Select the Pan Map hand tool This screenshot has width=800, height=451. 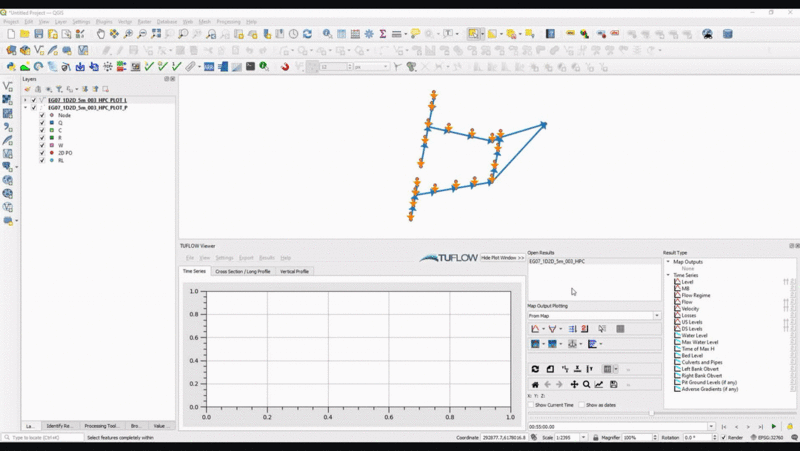pos(101,34)
